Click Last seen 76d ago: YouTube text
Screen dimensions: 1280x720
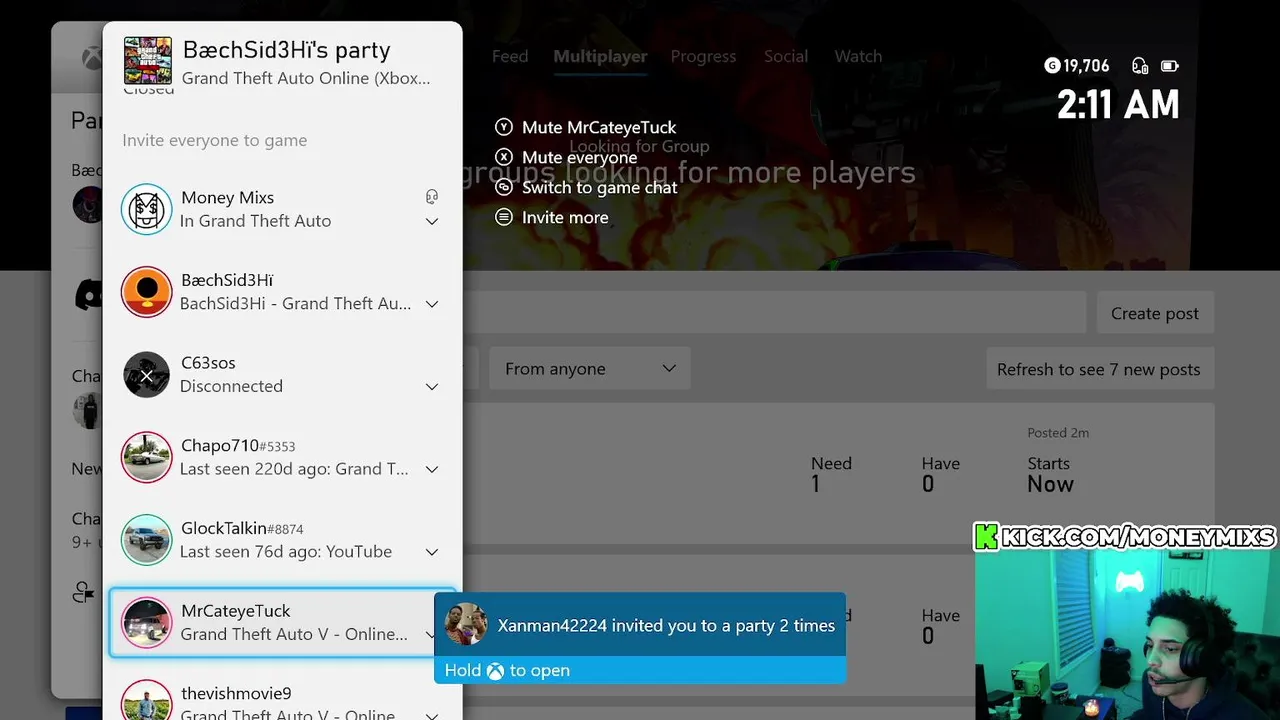coord(285,551)
